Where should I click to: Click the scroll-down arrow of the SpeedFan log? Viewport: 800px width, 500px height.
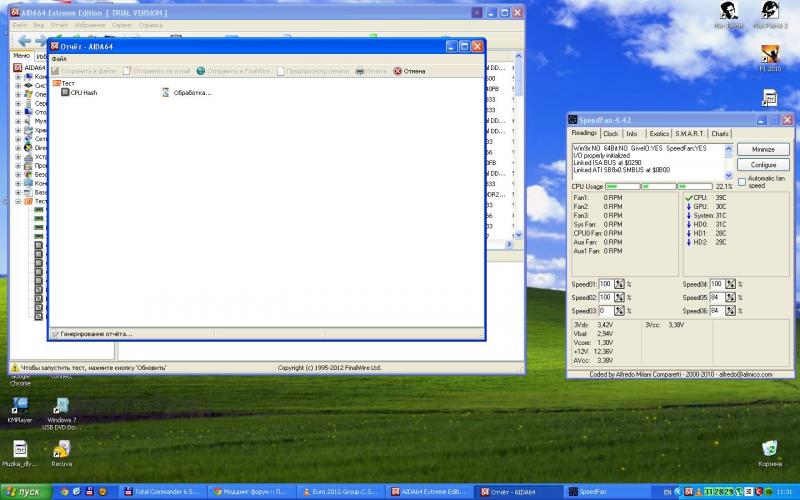729,175
